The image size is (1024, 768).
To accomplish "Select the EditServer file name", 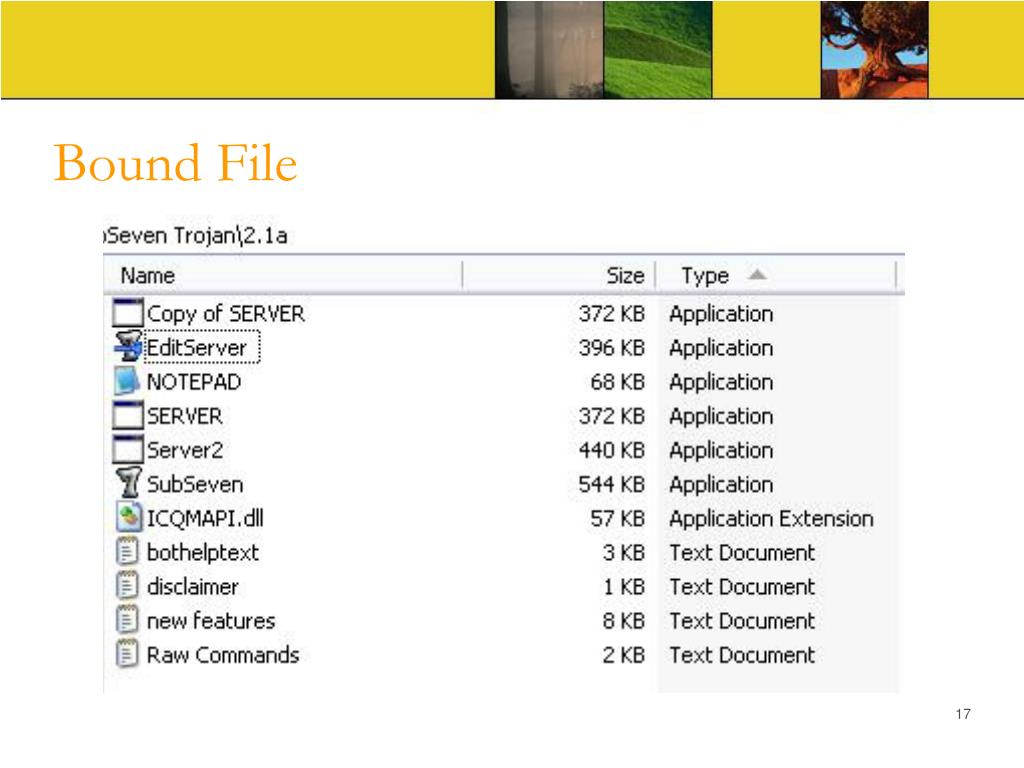I will tap(197, 347).
